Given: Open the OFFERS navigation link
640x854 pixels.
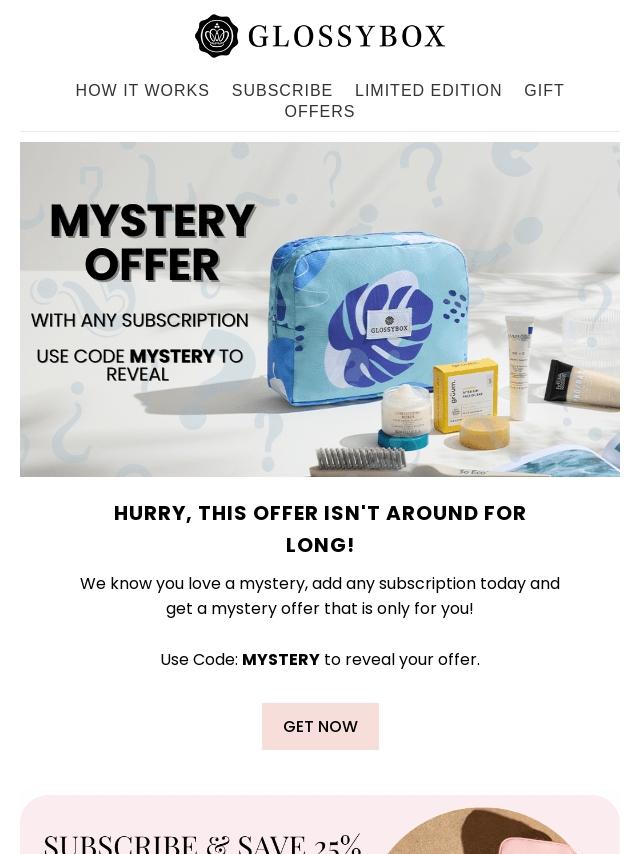Looking at the screenshot, I should tap(320, 111).
